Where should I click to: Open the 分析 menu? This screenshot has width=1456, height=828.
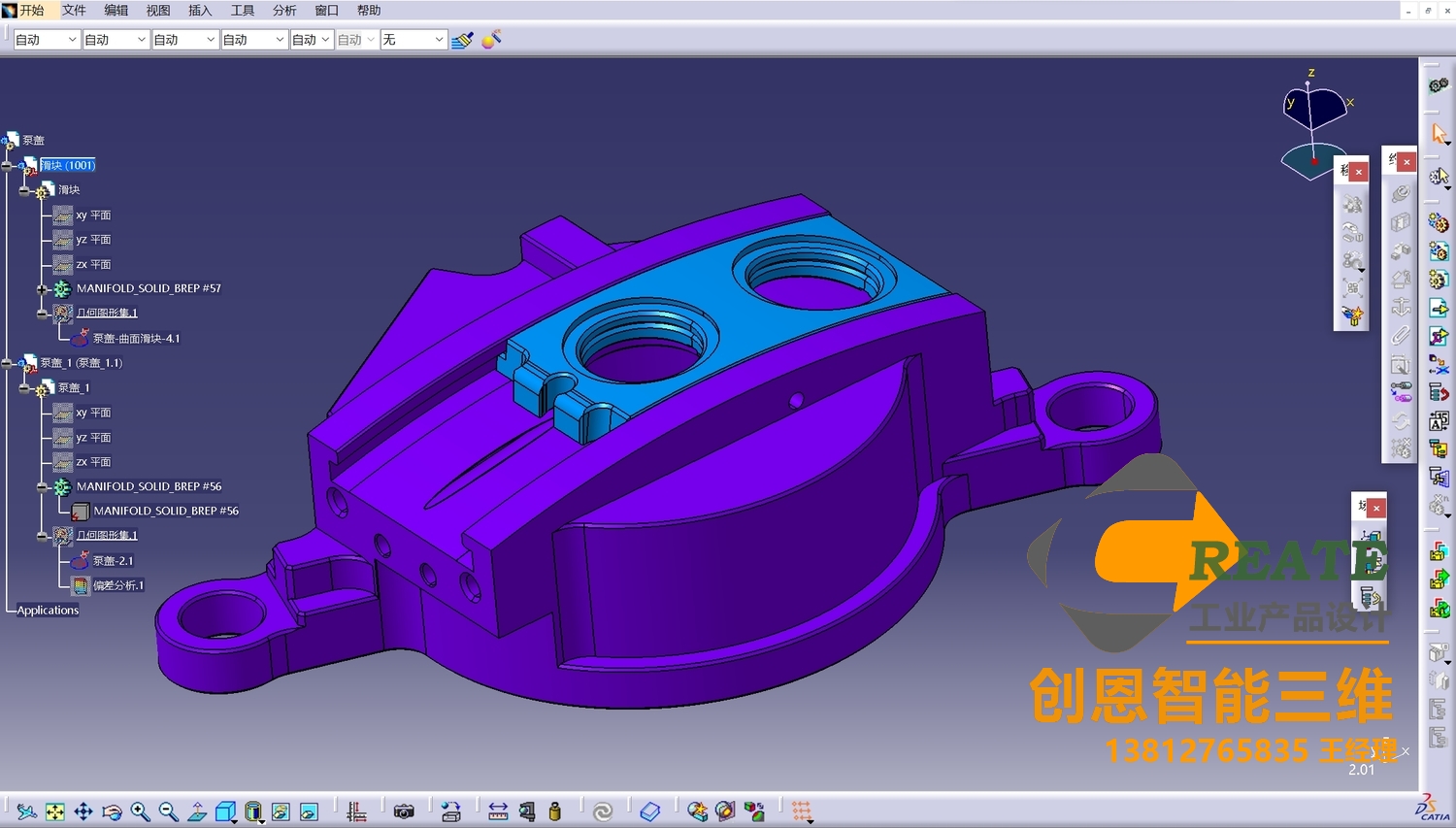284,11
